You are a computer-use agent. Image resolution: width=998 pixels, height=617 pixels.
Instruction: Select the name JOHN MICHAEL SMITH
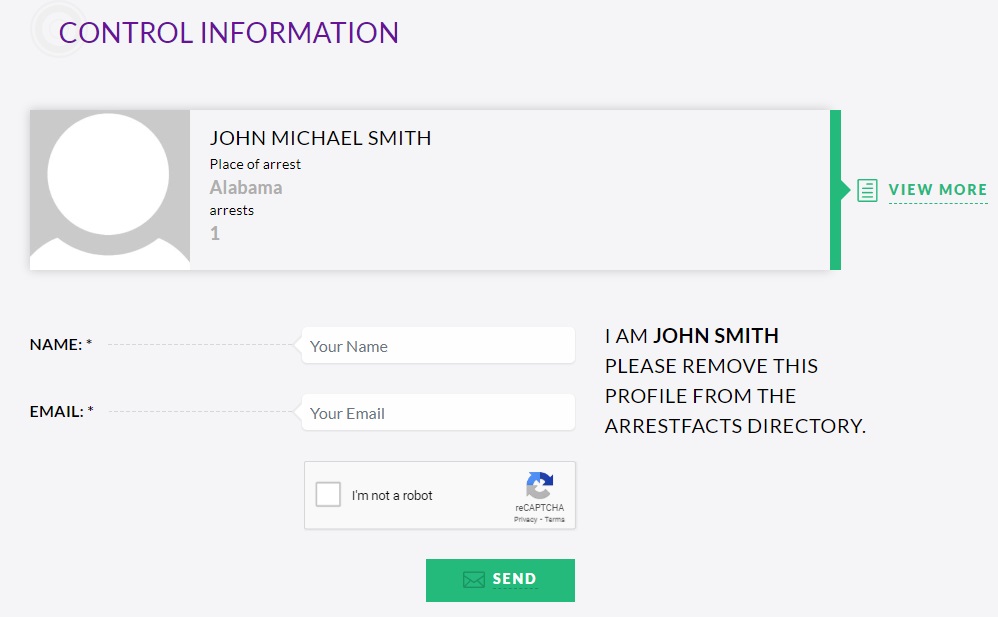(320, 138)
